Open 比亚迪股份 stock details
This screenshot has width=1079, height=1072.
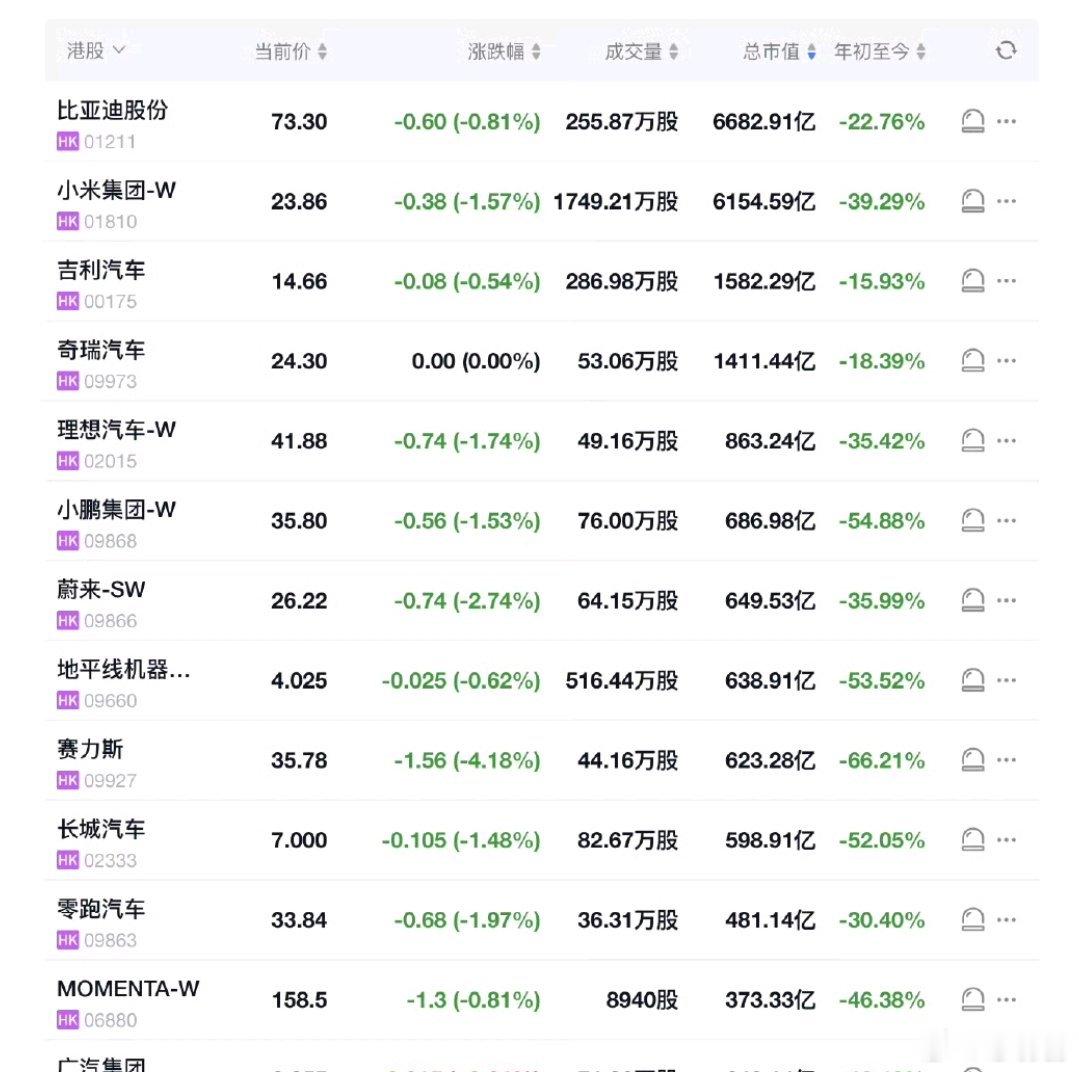pyautogui.click(x=112, y=110)
